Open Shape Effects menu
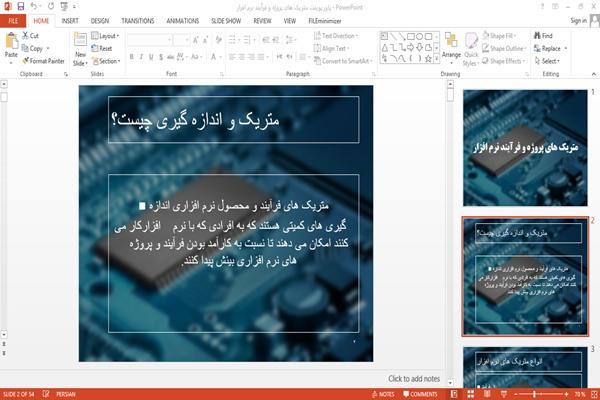The image size is (600, 400). (504, 61)
